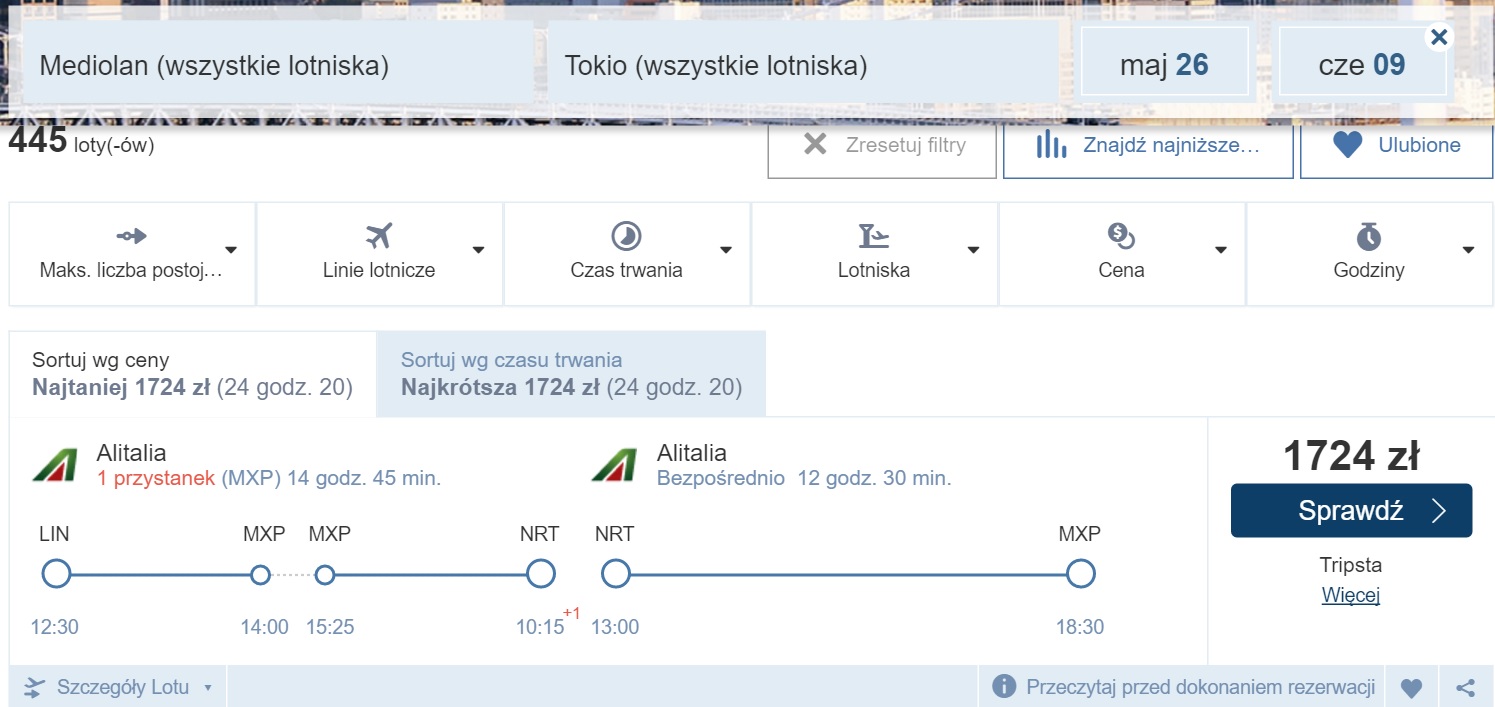Click 1724 zł price text

1351,456
